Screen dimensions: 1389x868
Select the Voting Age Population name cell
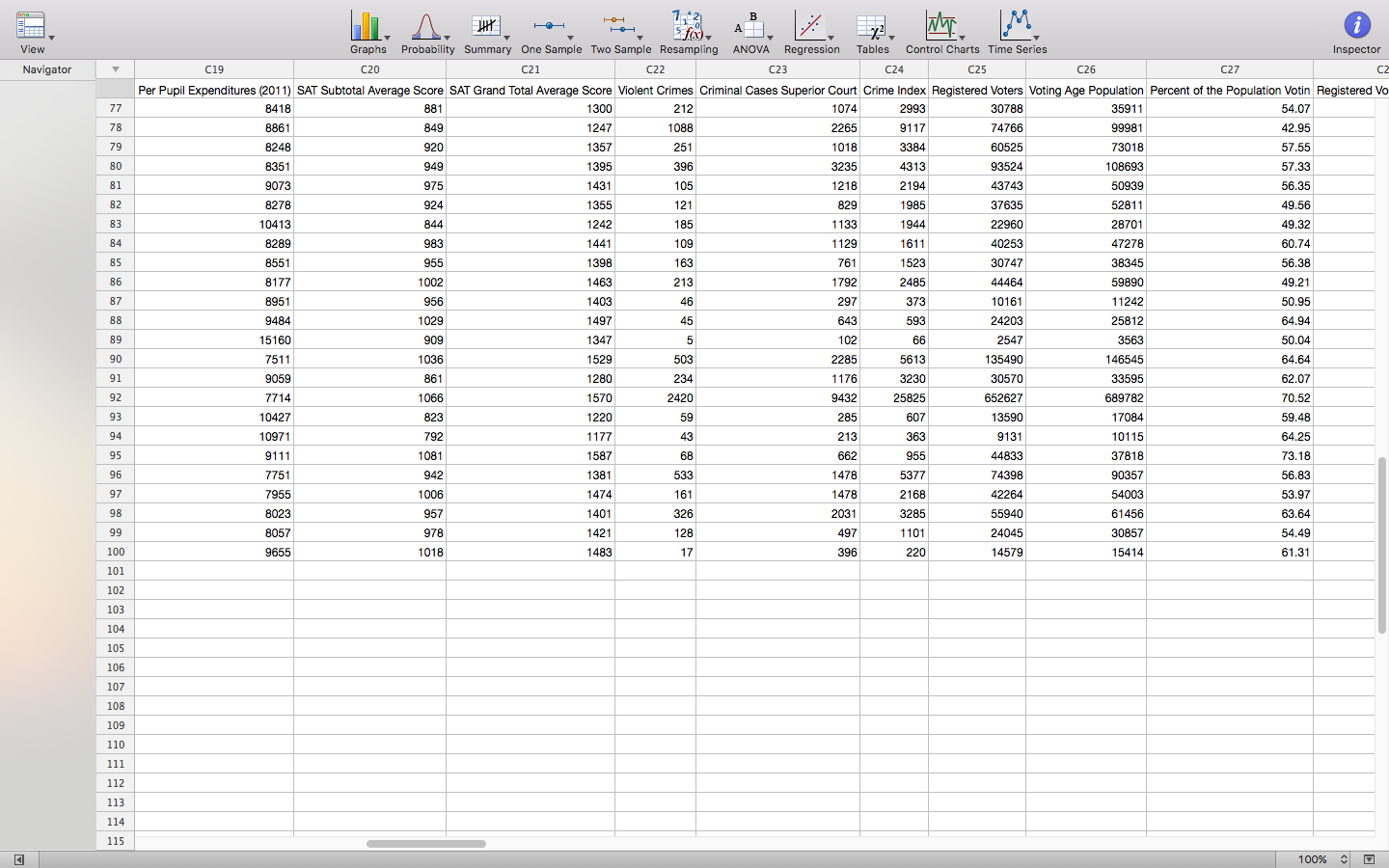(x=1086, y=90)
